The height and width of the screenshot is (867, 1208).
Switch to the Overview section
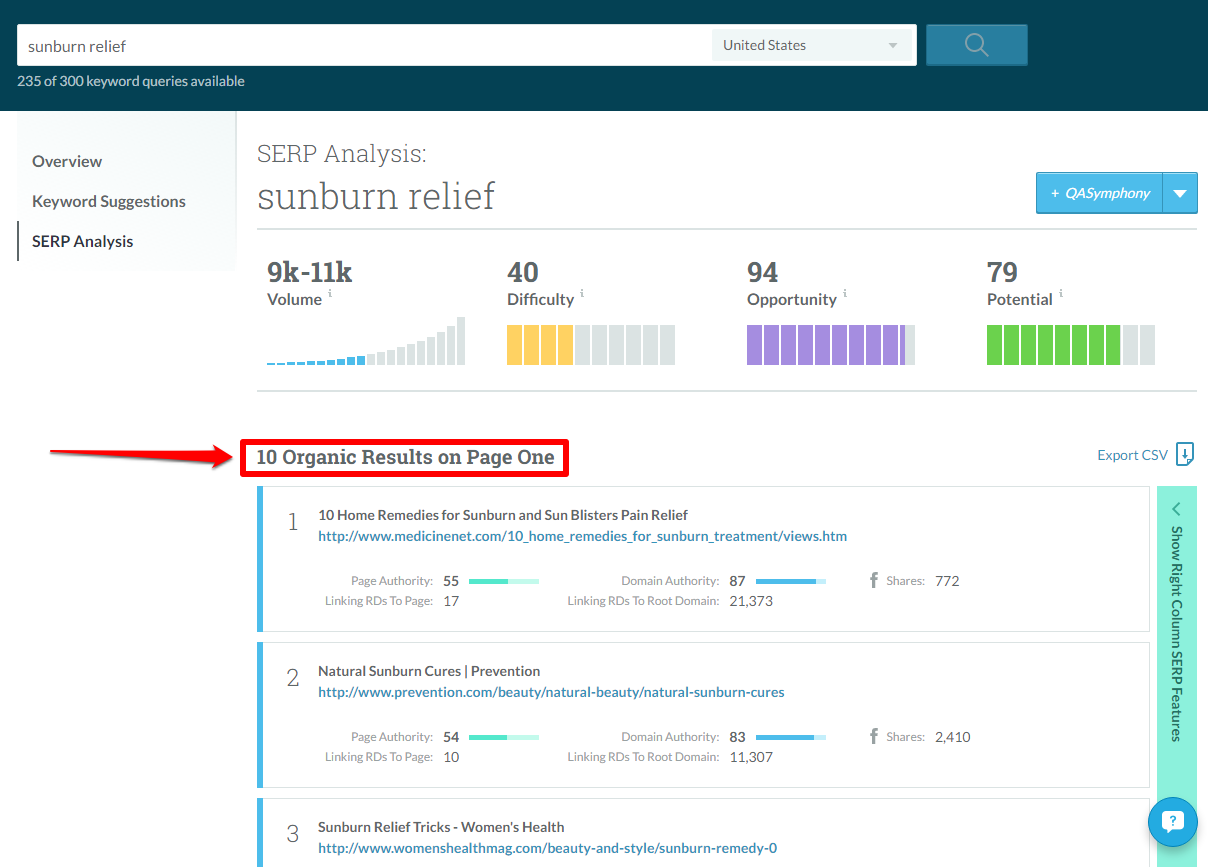pos(67,161)
